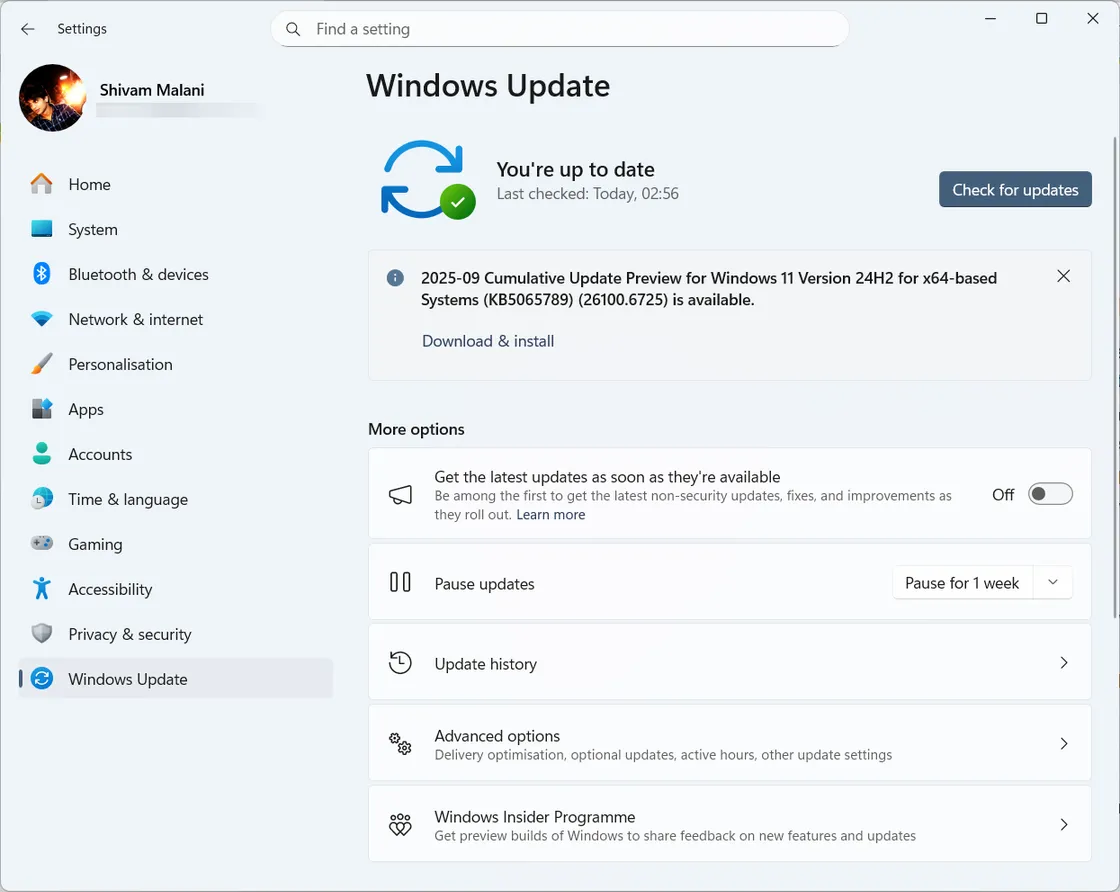Click the Windows Update sidebar icon
Screen dimensions: 1120x892
(x=41, y=679)
